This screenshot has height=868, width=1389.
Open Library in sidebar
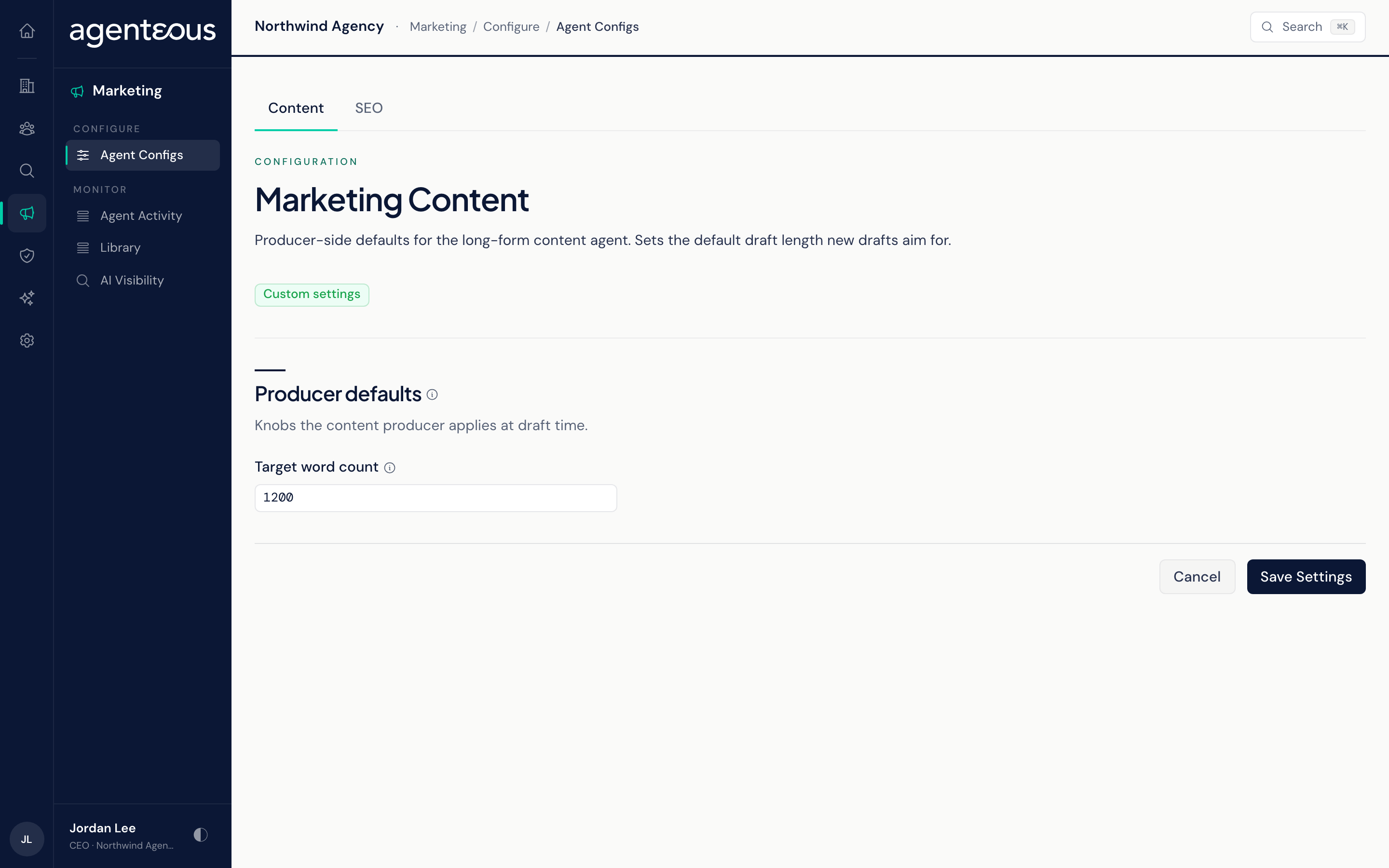[142, 248]
